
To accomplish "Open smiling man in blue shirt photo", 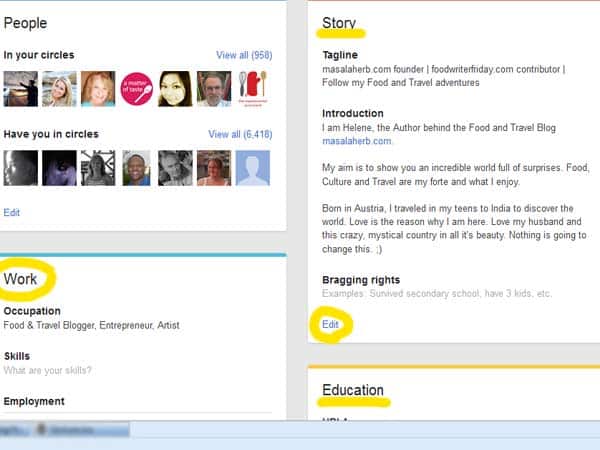I will coord(137,168).
